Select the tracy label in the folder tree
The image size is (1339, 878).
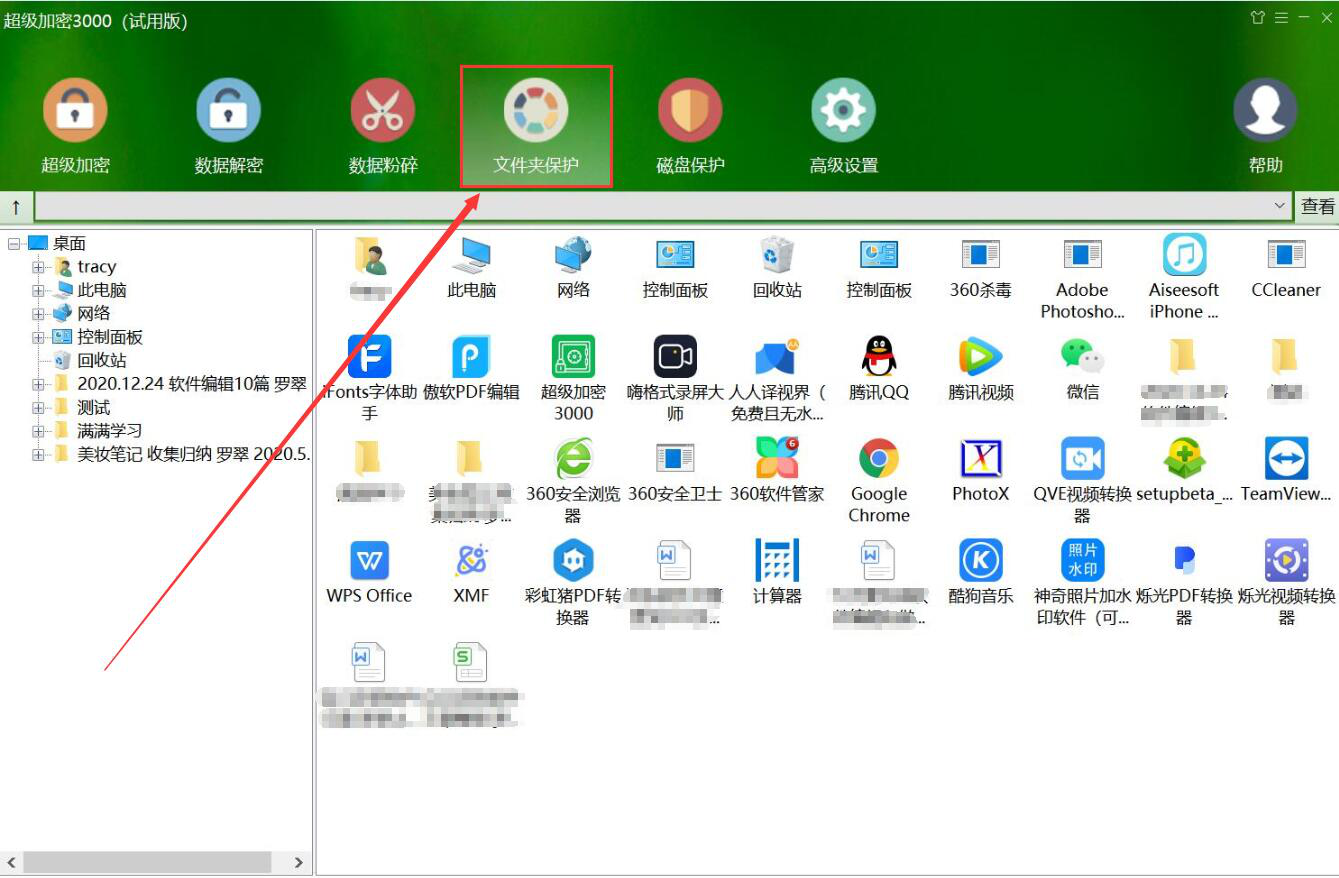coord(97,267)
